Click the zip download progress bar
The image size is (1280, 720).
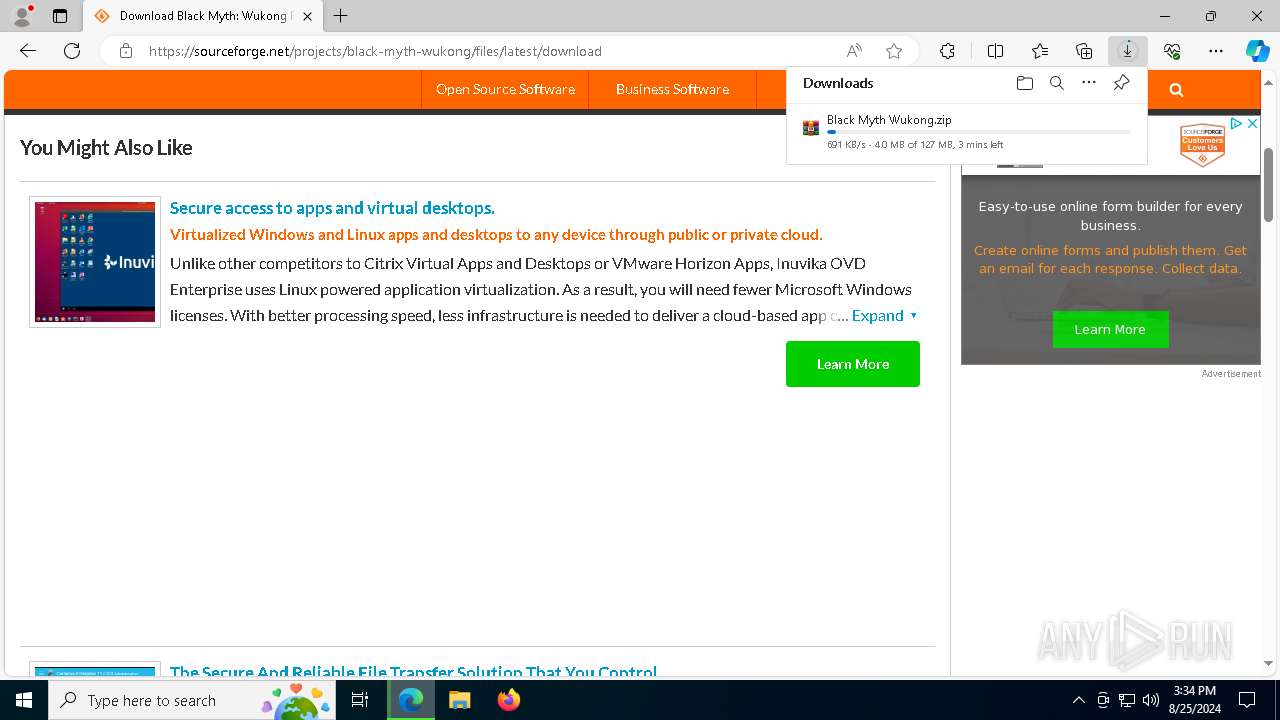(978, 132)
